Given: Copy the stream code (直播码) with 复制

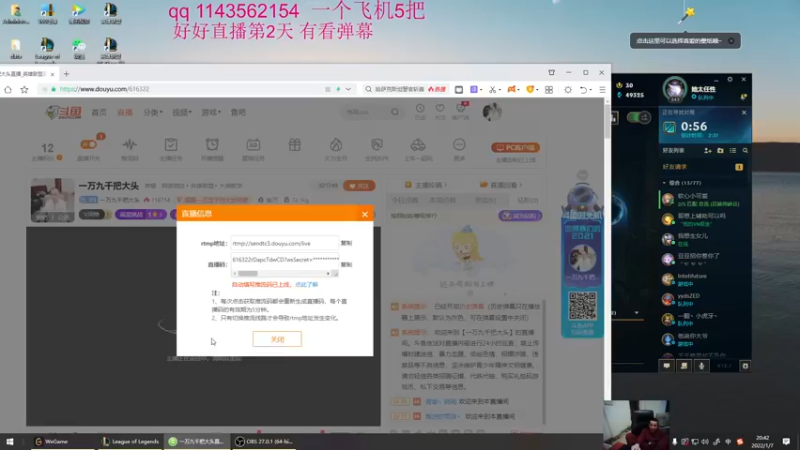Looking at the screenshot, I should (x=346, y=265).
